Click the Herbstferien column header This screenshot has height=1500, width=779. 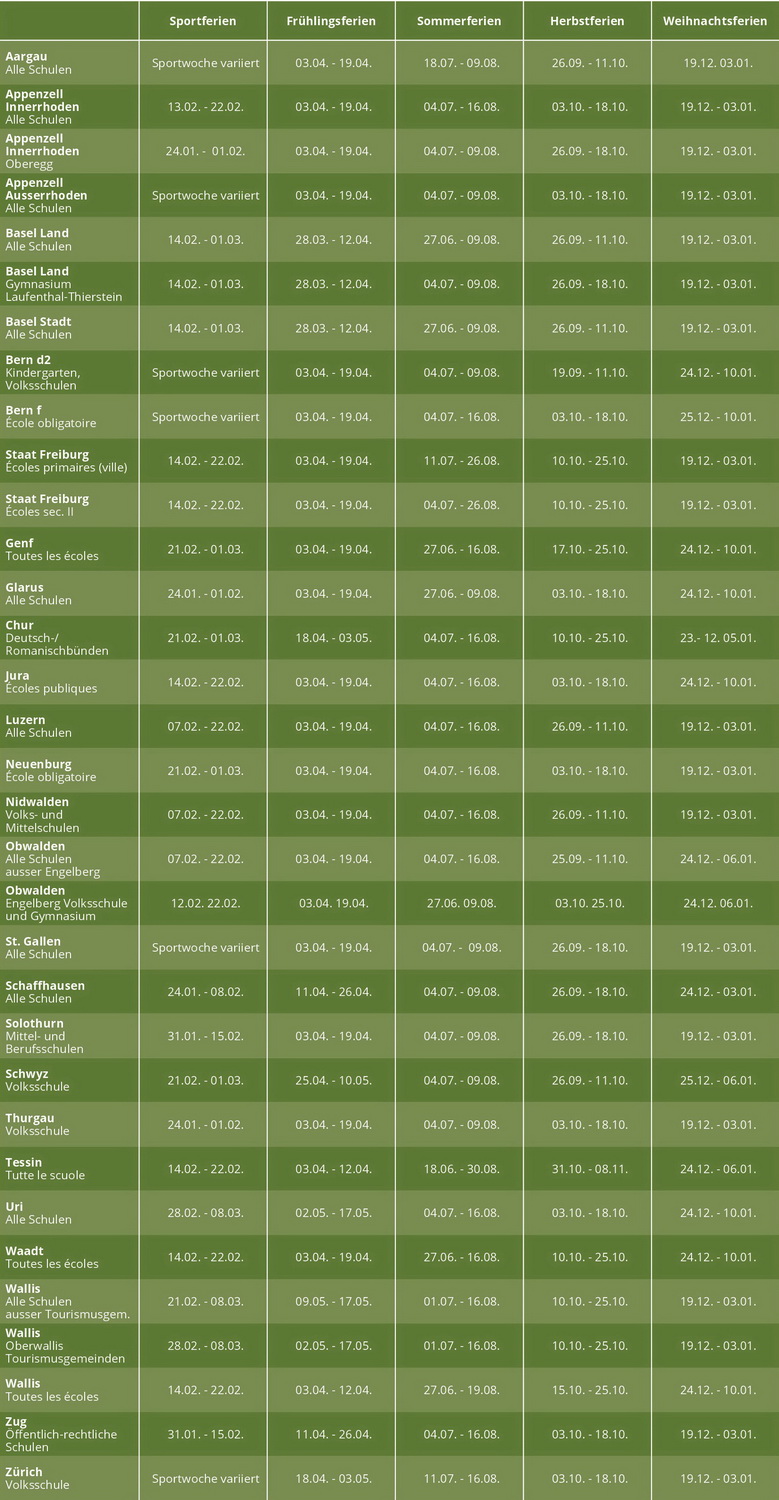click(x=587, y=21)
